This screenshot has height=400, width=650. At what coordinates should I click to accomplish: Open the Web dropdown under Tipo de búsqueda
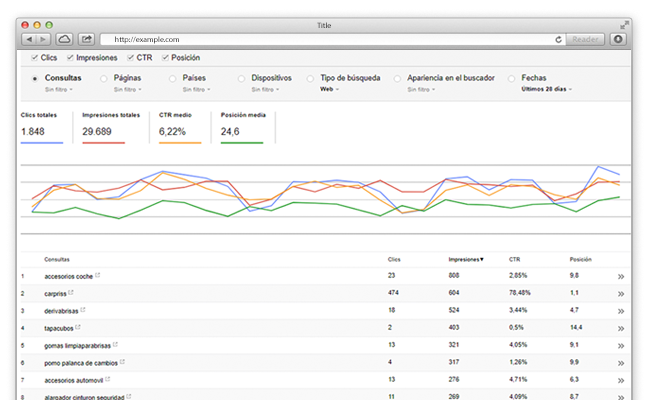pos(329,89)
